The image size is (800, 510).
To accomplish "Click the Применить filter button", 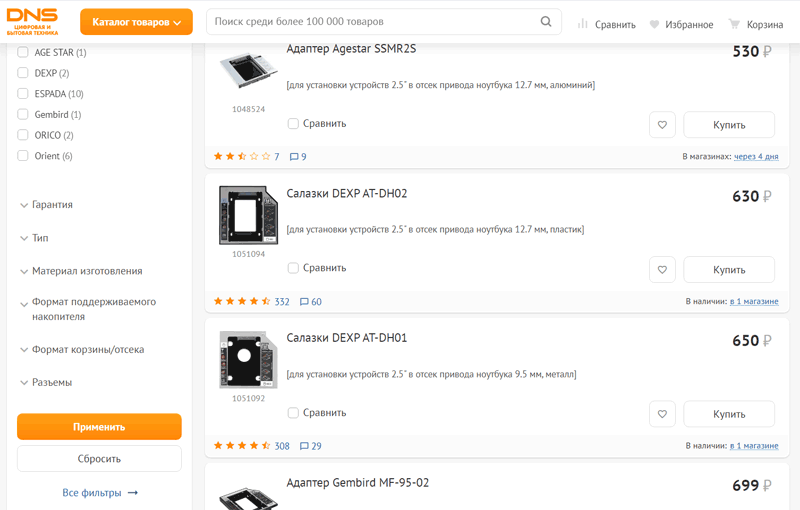I will tap(99, 427).
